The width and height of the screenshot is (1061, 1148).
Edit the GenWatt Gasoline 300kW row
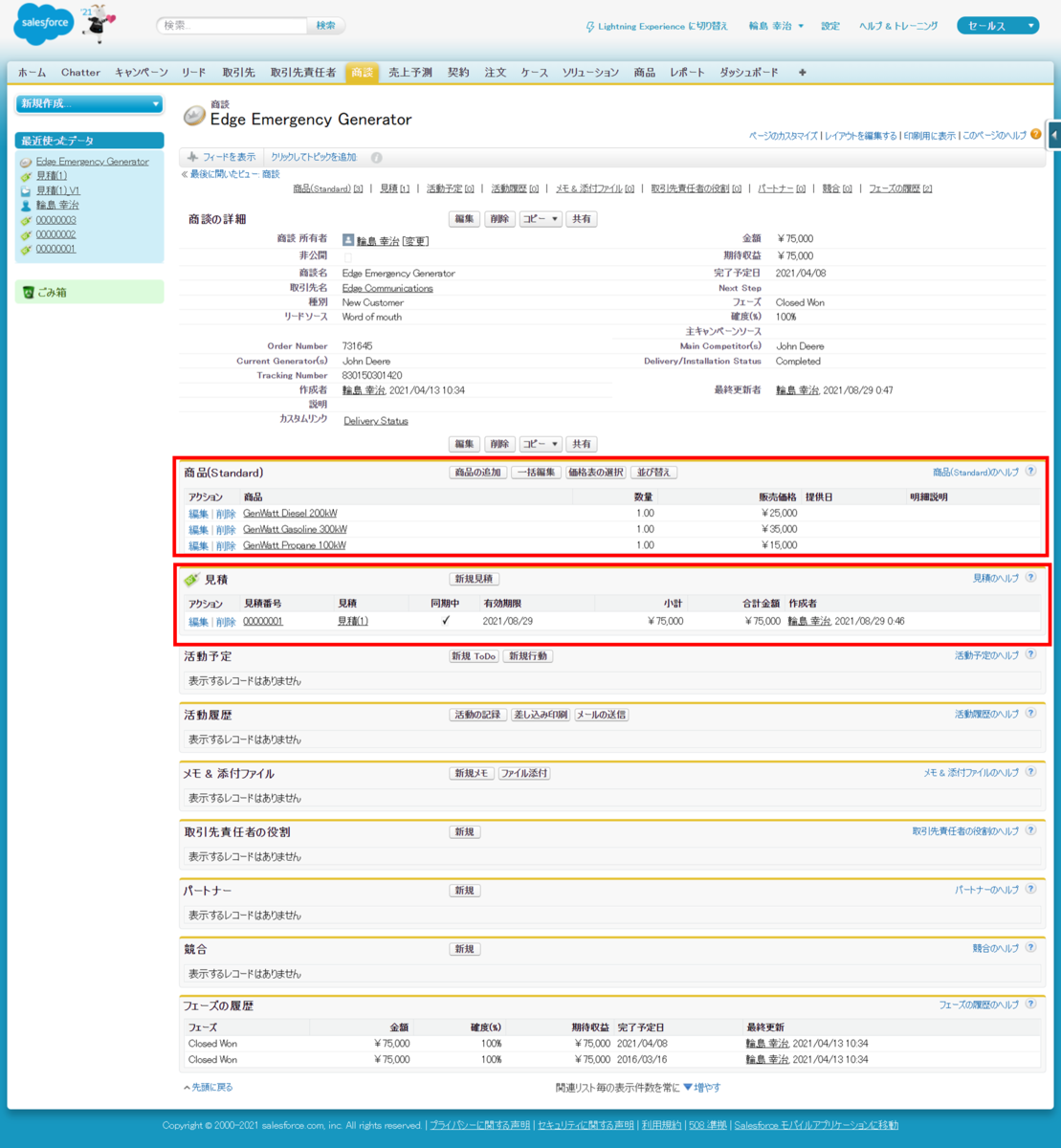pyautogui.click(x=198, y=529)
